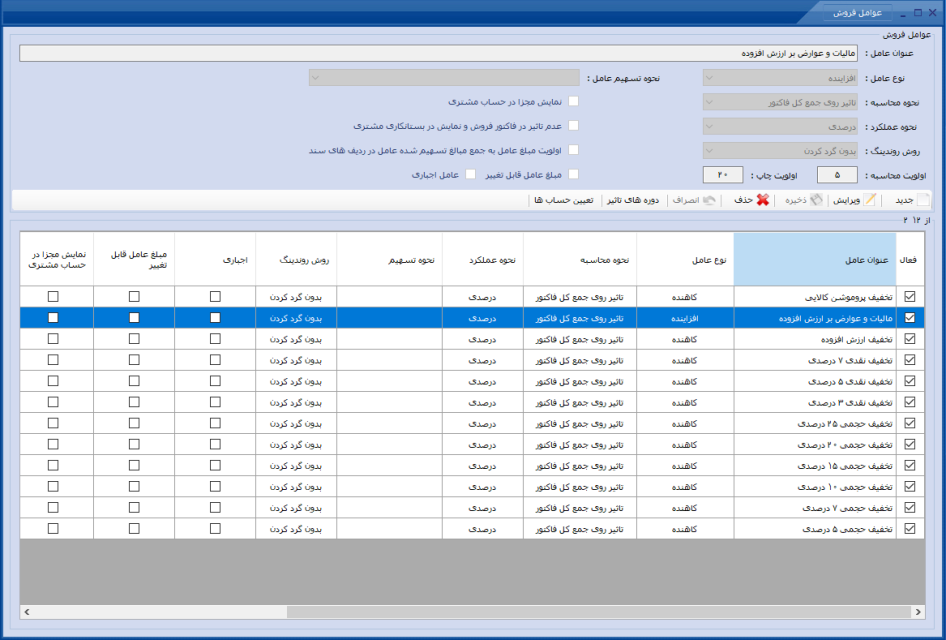This screenshot has height=640, width=946.
Task: Check the مبلغ عامل قابل تغییر checkbox in the form
Action: 573,174
